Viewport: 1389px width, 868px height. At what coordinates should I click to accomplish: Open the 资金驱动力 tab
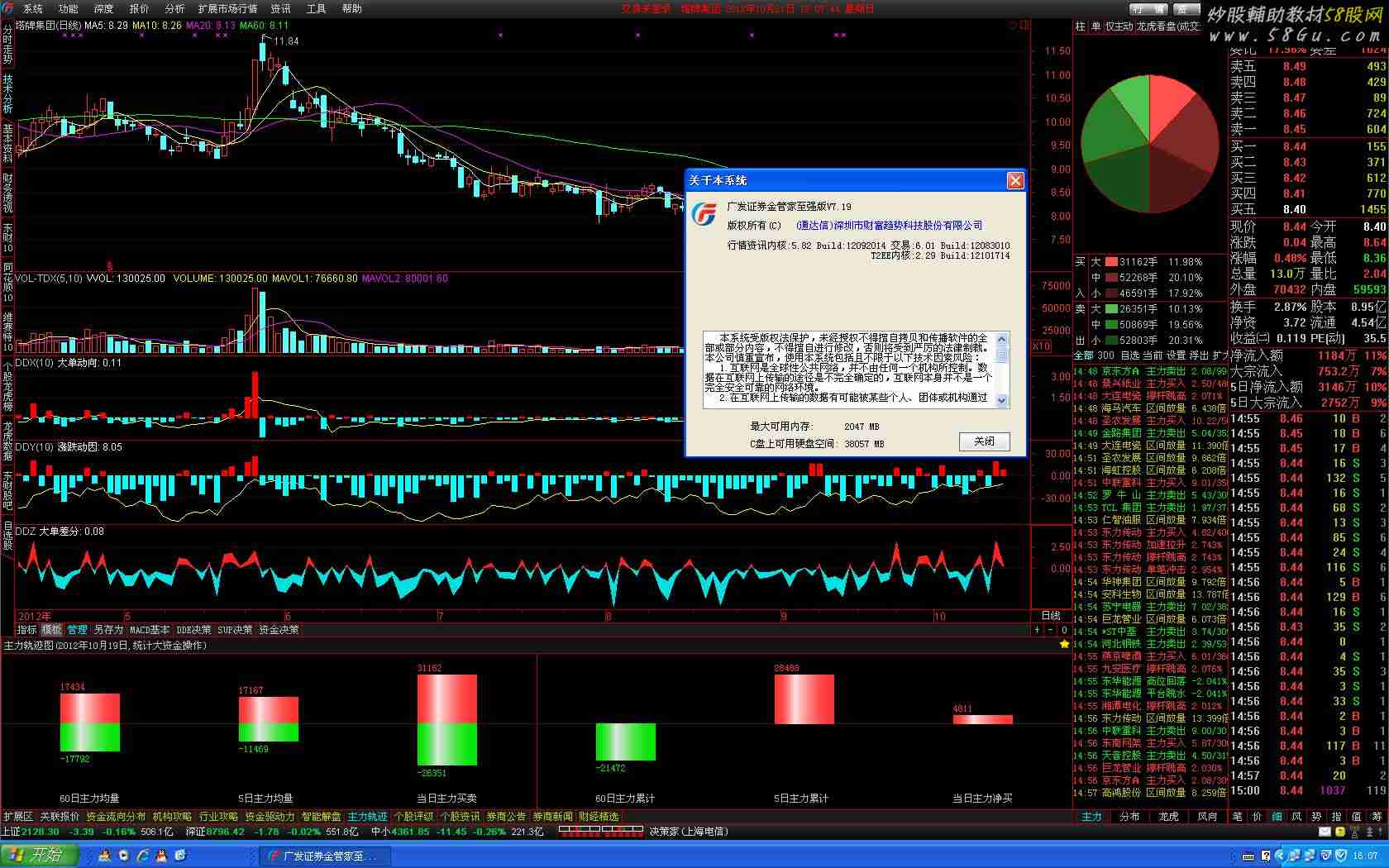point(270,817)
